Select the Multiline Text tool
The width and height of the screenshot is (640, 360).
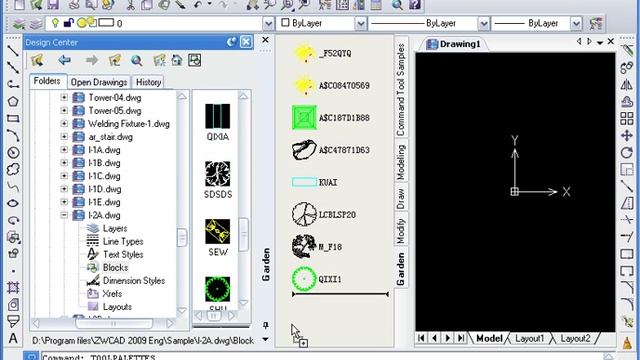click(x=13, y=338)
